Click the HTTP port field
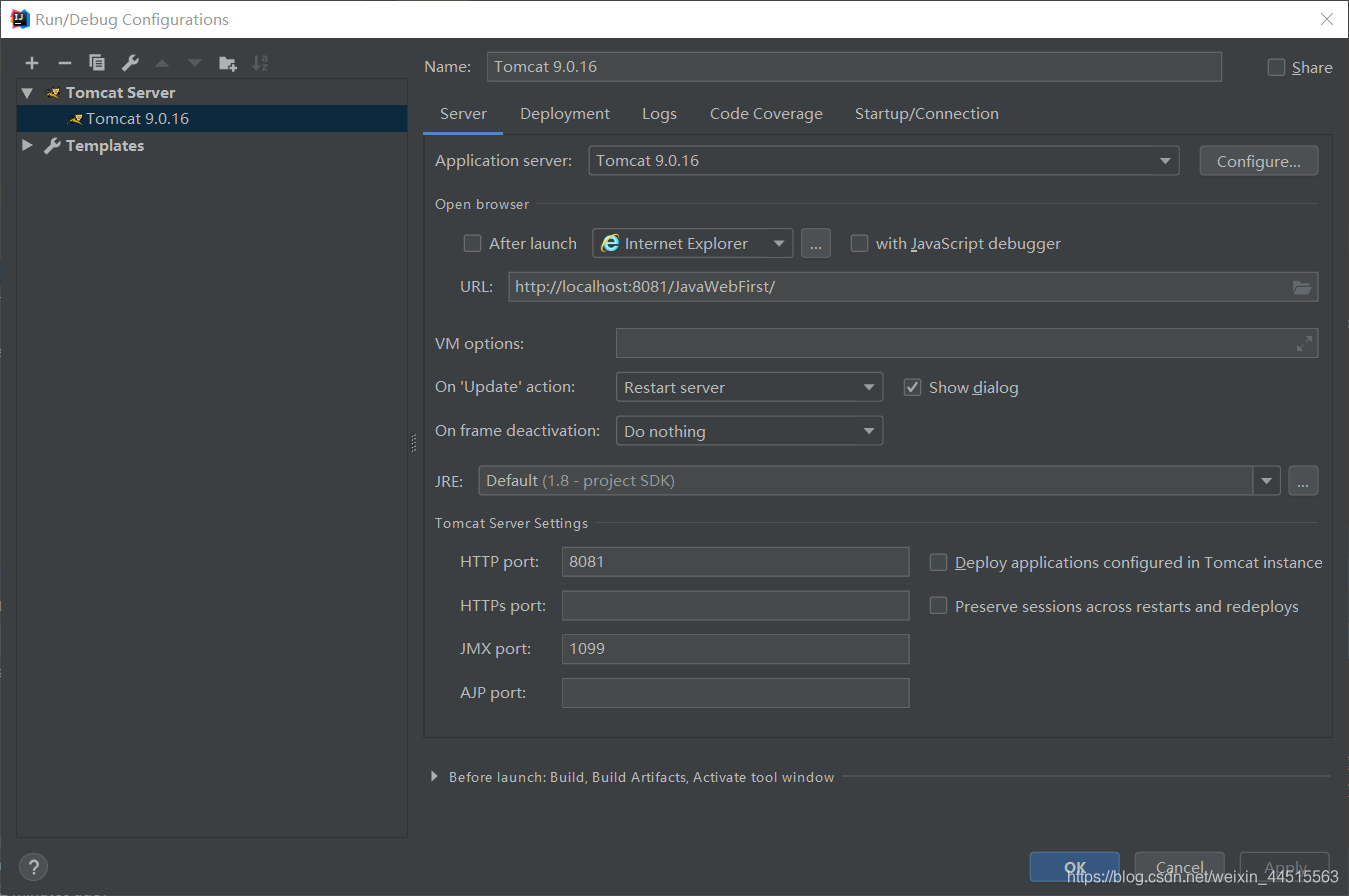The height and width of the screenshot is (896, 1349). [x=735, y=562]
